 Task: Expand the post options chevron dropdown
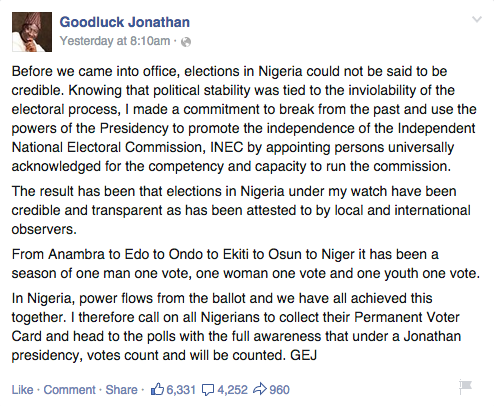click(x=477, y=20)
